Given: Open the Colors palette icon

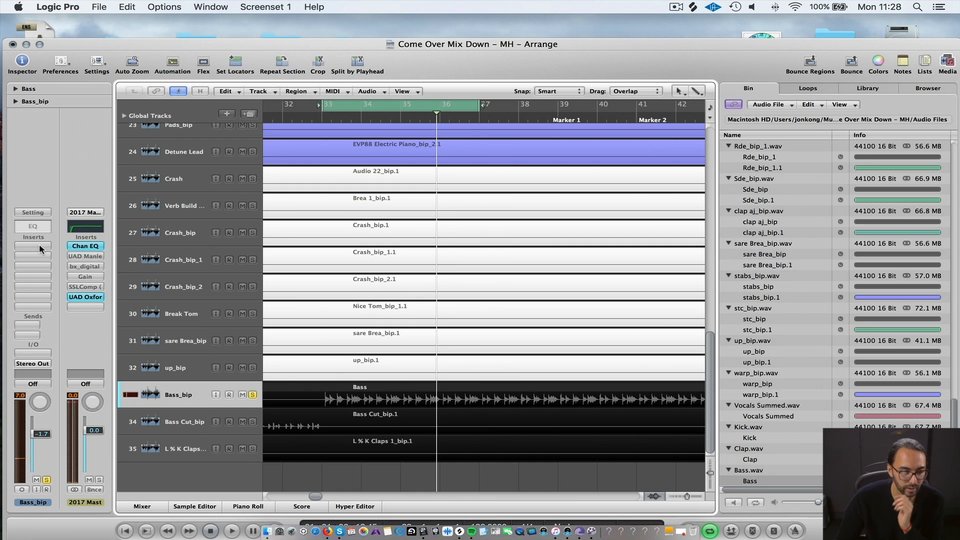Looking at the screenshot, I should [x=878, y=64].
